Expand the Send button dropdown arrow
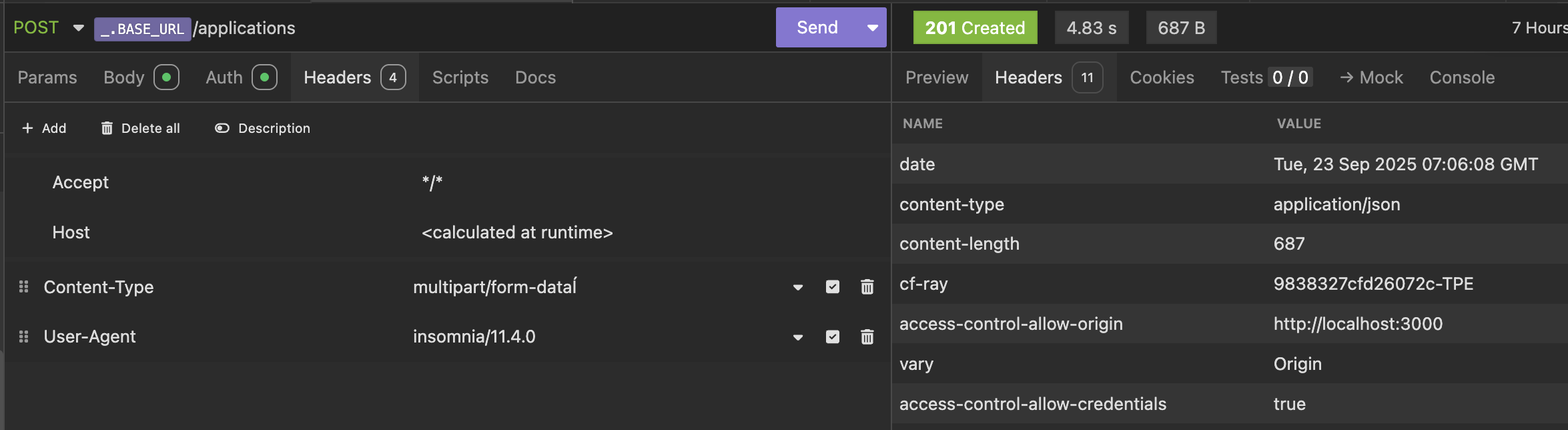The height and width of the screenshot is (430, 1568). click(872, 28)
